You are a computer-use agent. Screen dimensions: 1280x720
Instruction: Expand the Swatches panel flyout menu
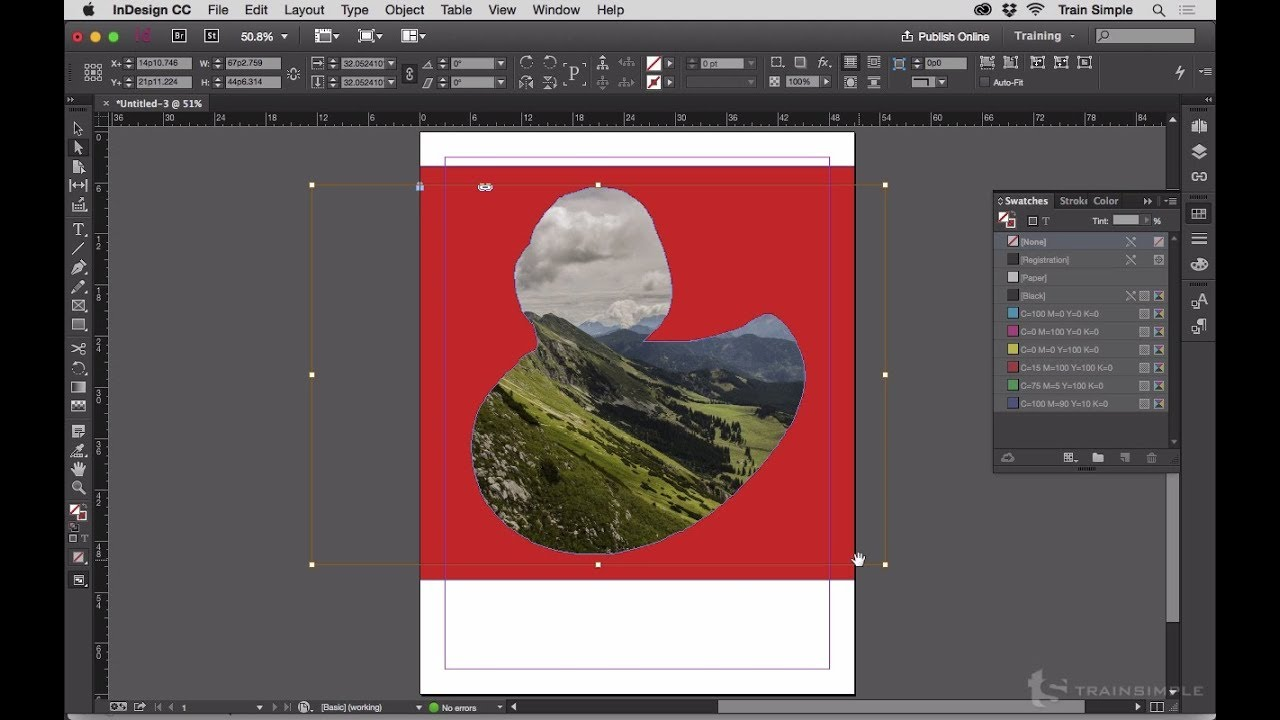tap(1170, 201)
